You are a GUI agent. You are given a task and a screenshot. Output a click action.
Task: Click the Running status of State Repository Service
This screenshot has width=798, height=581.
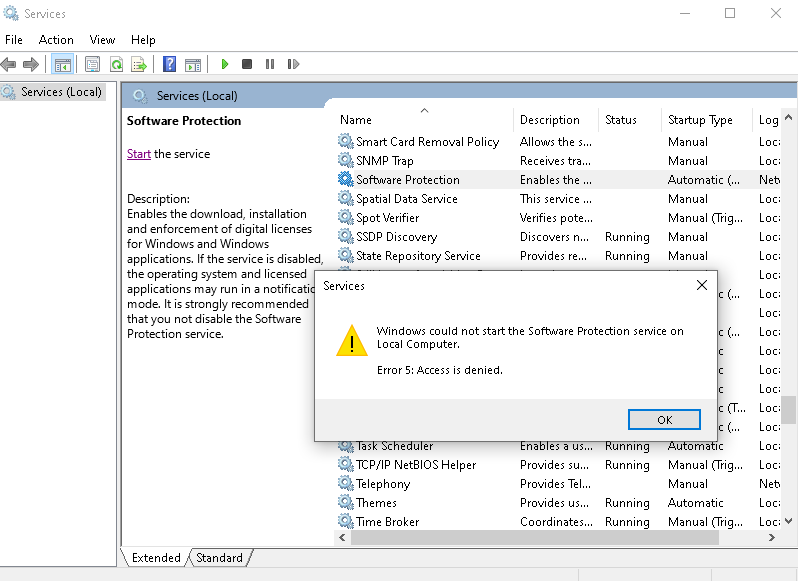627,255
